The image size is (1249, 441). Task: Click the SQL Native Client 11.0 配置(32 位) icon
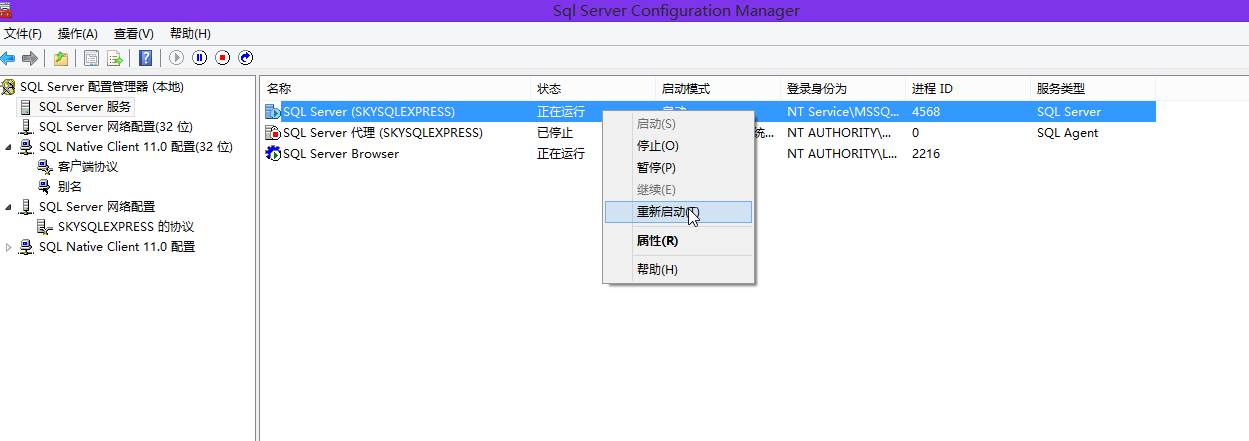point(27,147)
